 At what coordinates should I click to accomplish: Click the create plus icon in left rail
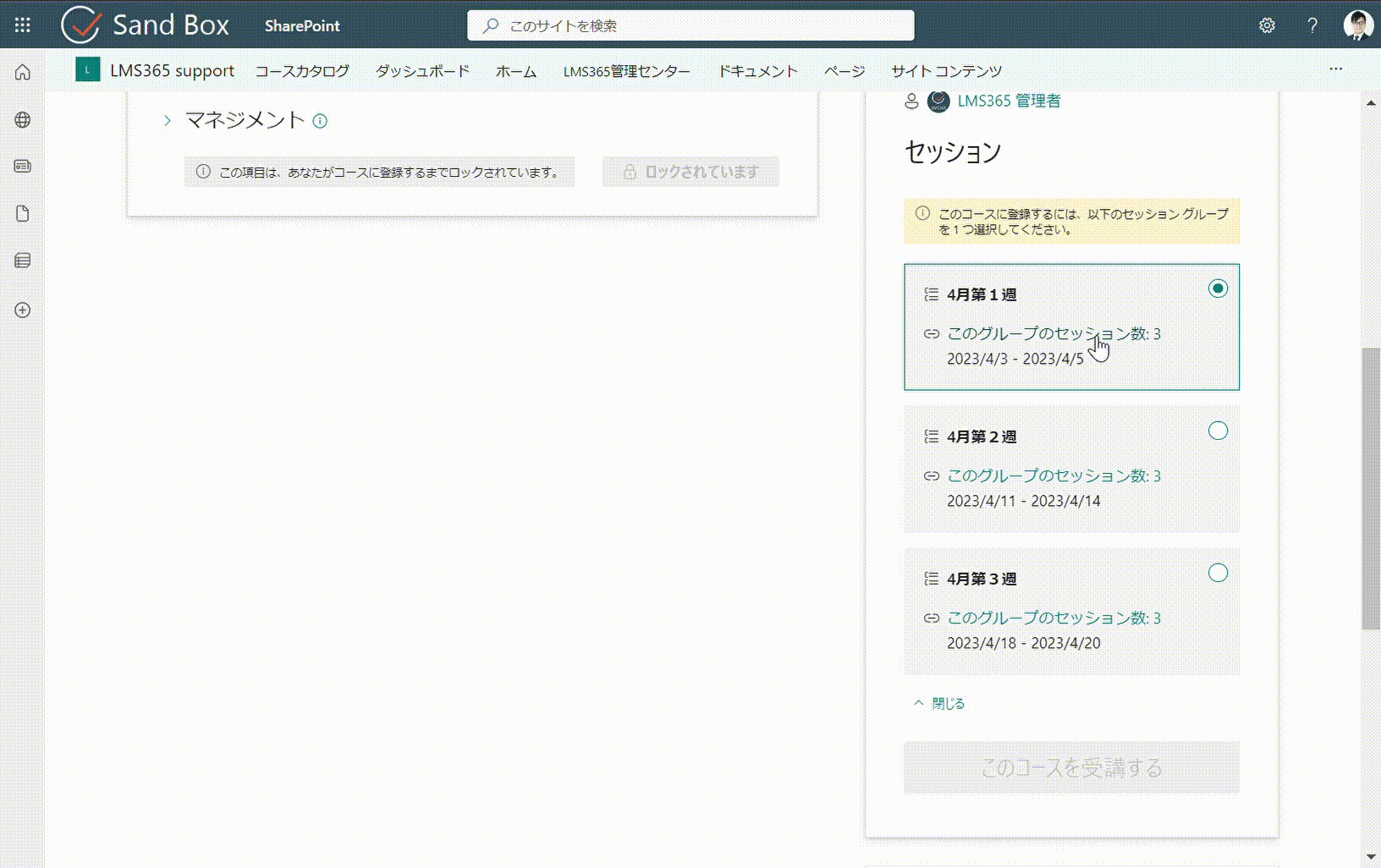click(23, 310)
